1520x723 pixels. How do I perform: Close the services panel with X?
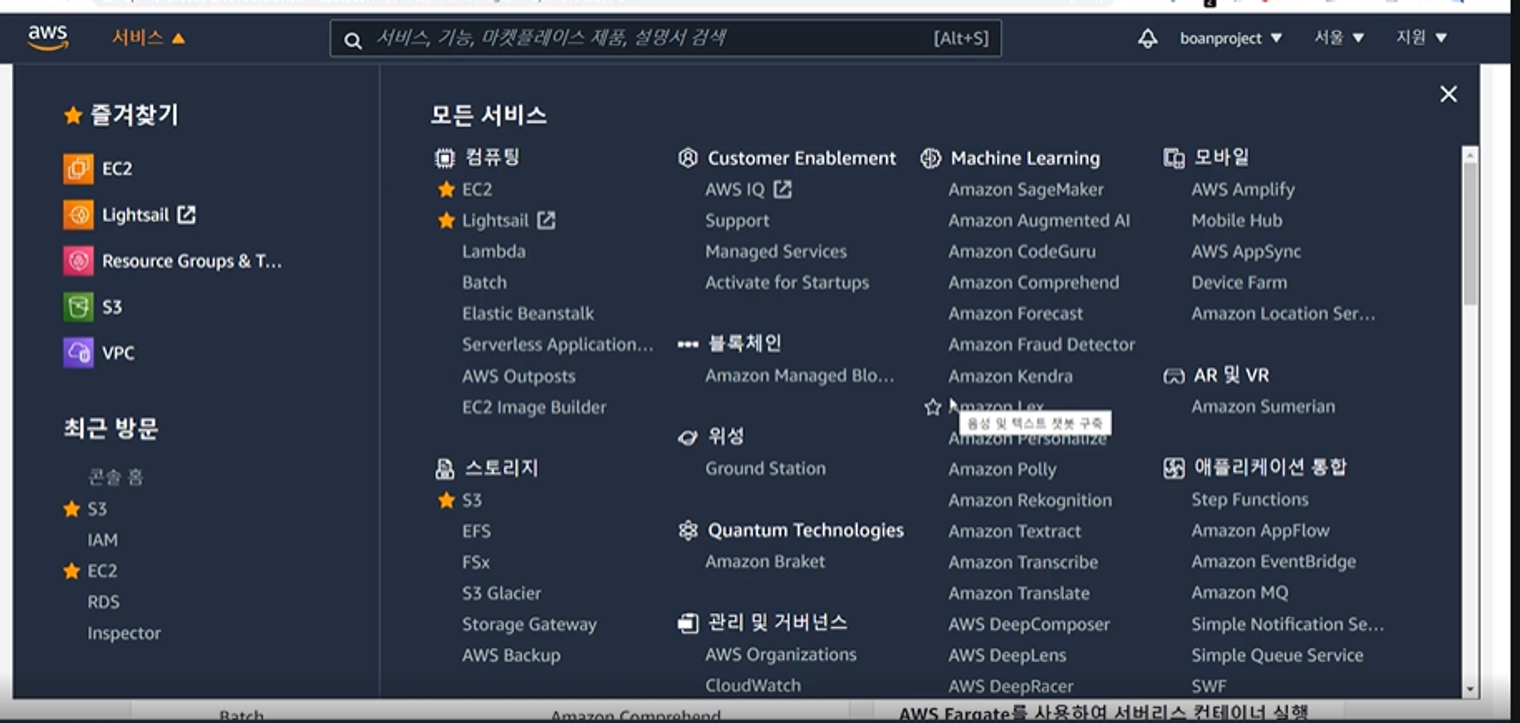1448,94
